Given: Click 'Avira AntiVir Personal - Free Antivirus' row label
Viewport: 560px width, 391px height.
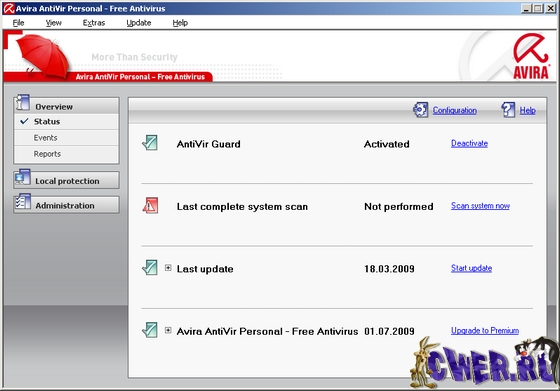Looking at the screenshot, I should coord(267,331).
